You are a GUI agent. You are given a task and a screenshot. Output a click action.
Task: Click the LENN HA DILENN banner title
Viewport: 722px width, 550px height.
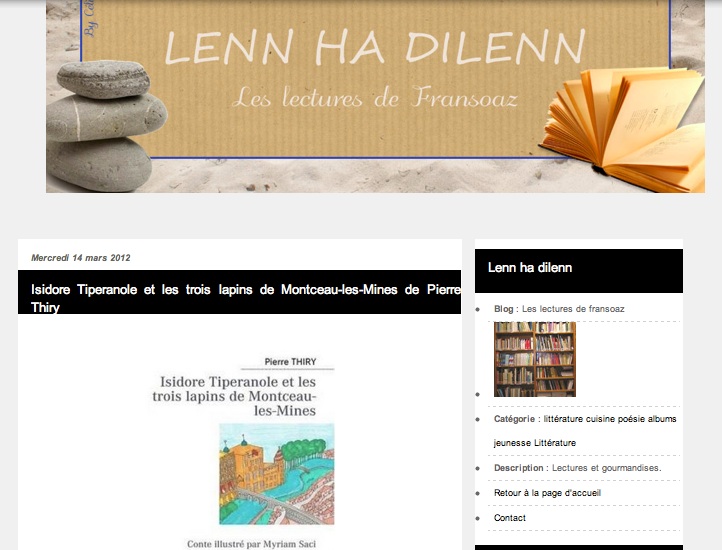pyautogui.click(x=375, y=47)
